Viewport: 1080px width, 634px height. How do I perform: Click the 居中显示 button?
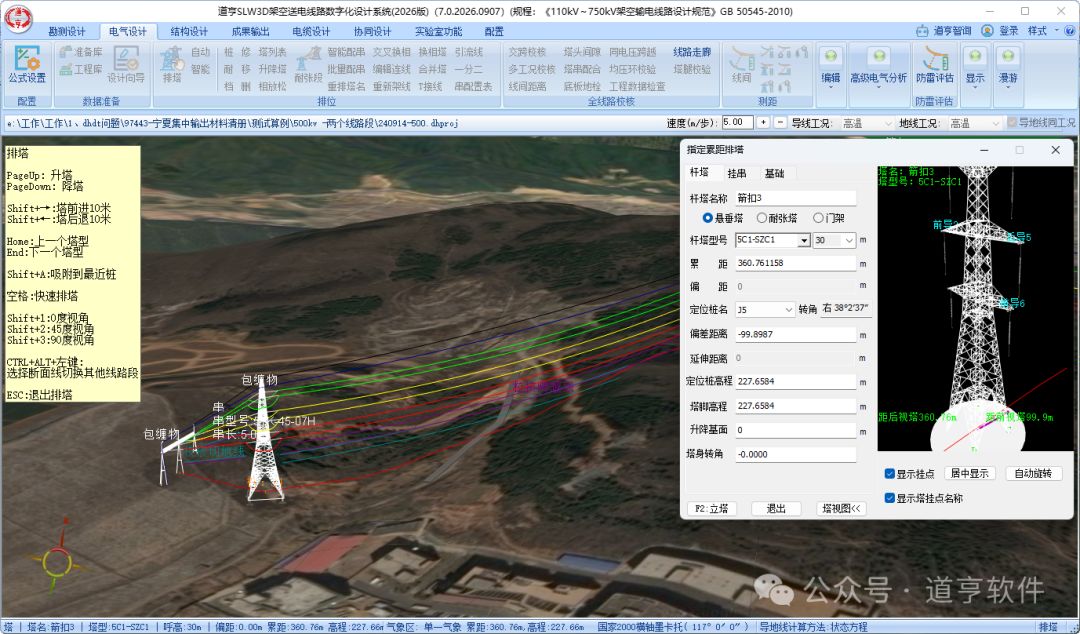click(969, 474)
